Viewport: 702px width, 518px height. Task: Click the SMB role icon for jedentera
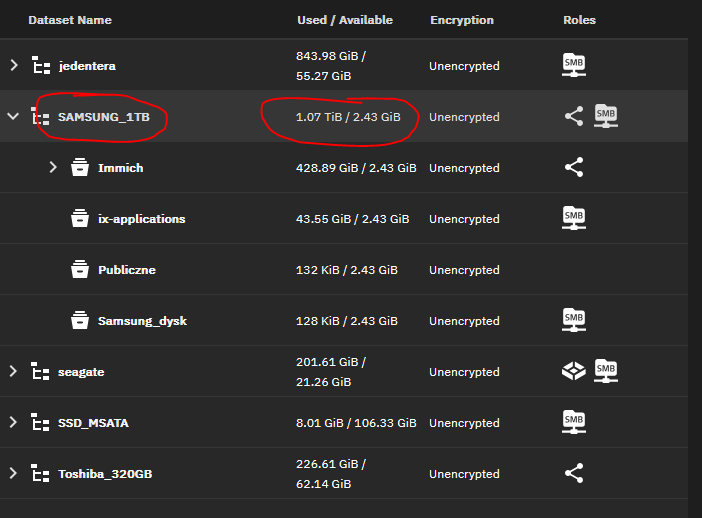[574, 65]
